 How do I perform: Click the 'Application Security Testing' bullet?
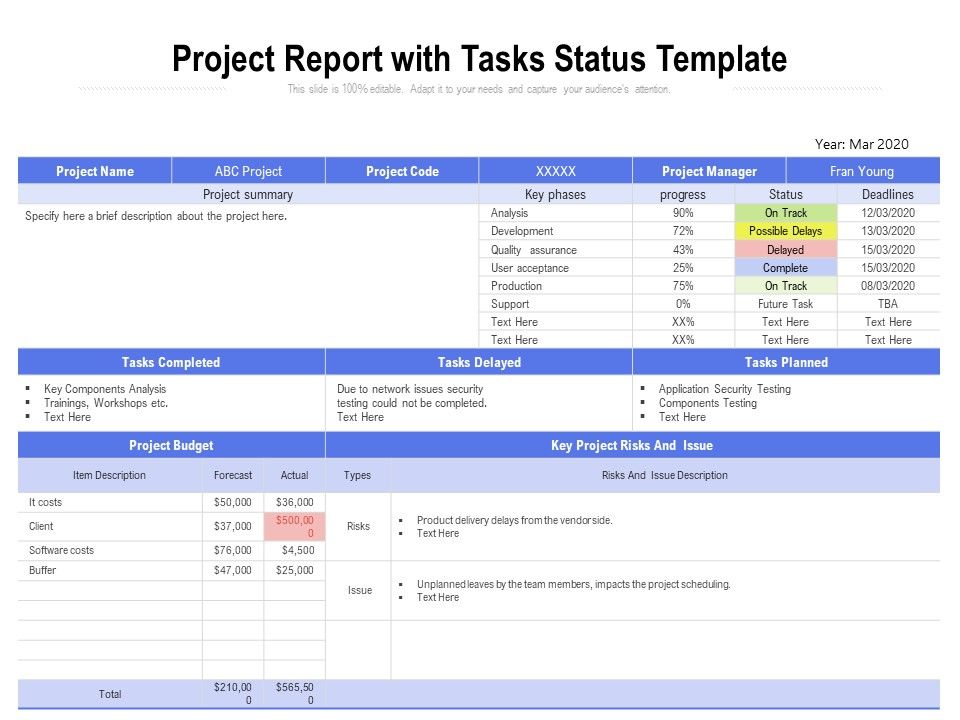724,389
